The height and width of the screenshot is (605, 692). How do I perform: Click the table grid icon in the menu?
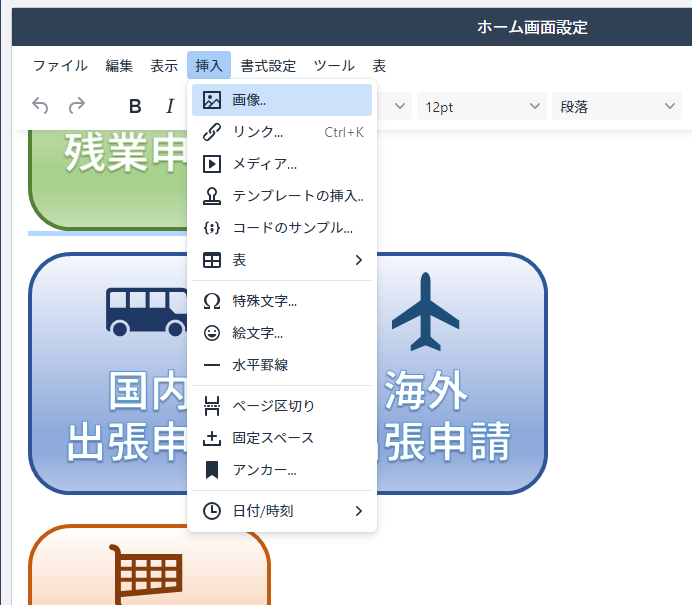[x=212, y=260]
